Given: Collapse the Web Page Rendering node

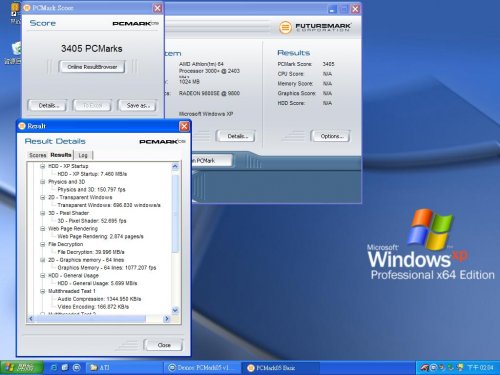Looking at the screenshot, I should tap(43, 229).
